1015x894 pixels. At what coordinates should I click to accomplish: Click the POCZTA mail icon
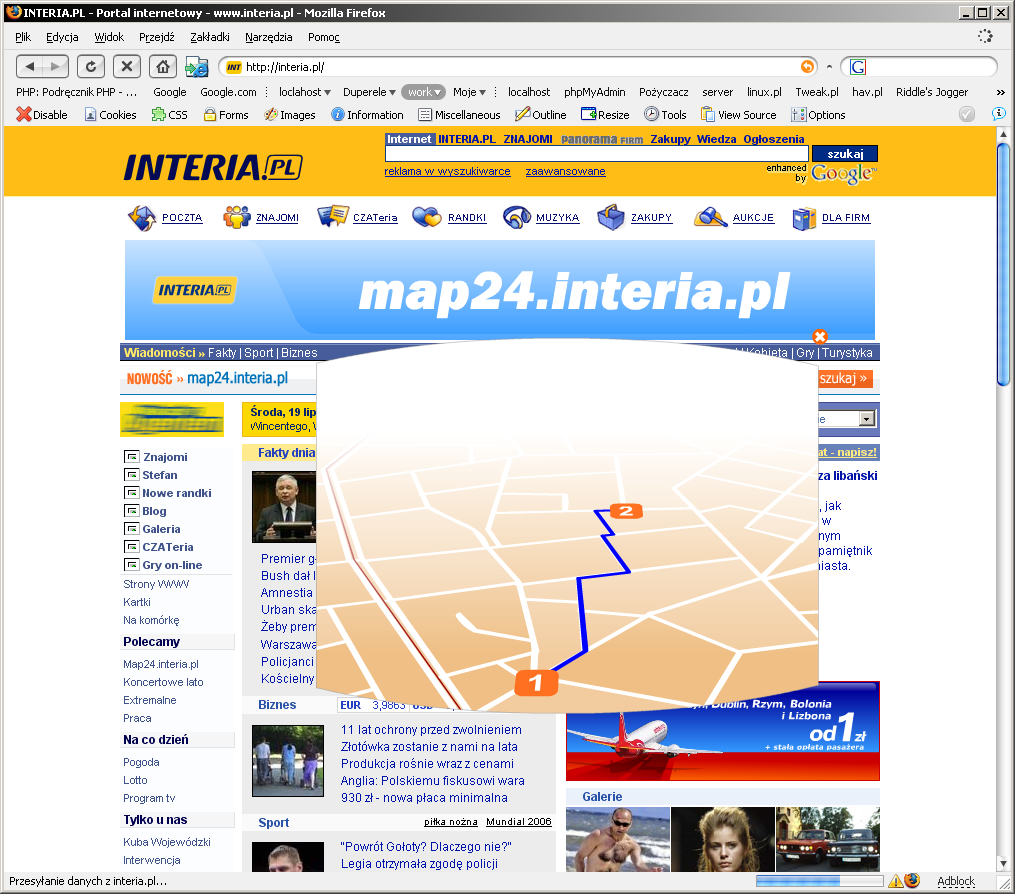[142, 218]
